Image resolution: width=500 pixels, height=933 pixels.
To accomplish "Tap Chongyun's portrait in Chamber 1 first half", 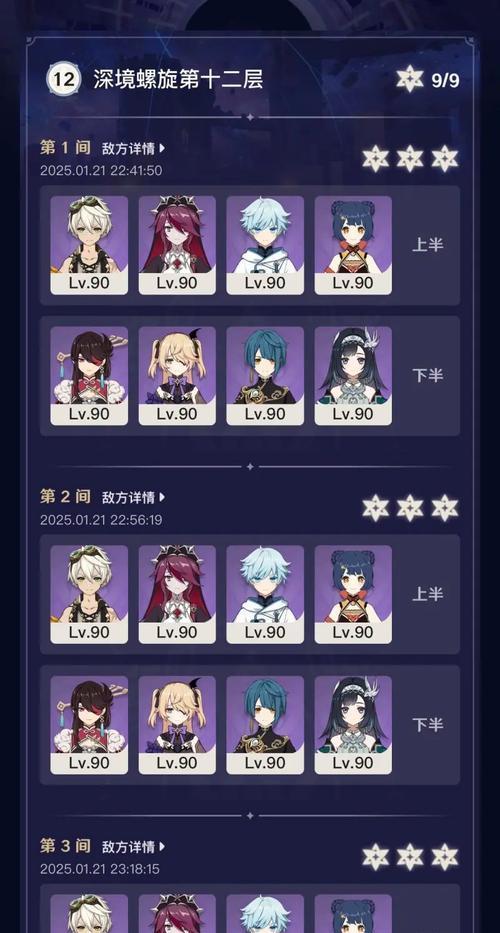I will coord(265,245).
